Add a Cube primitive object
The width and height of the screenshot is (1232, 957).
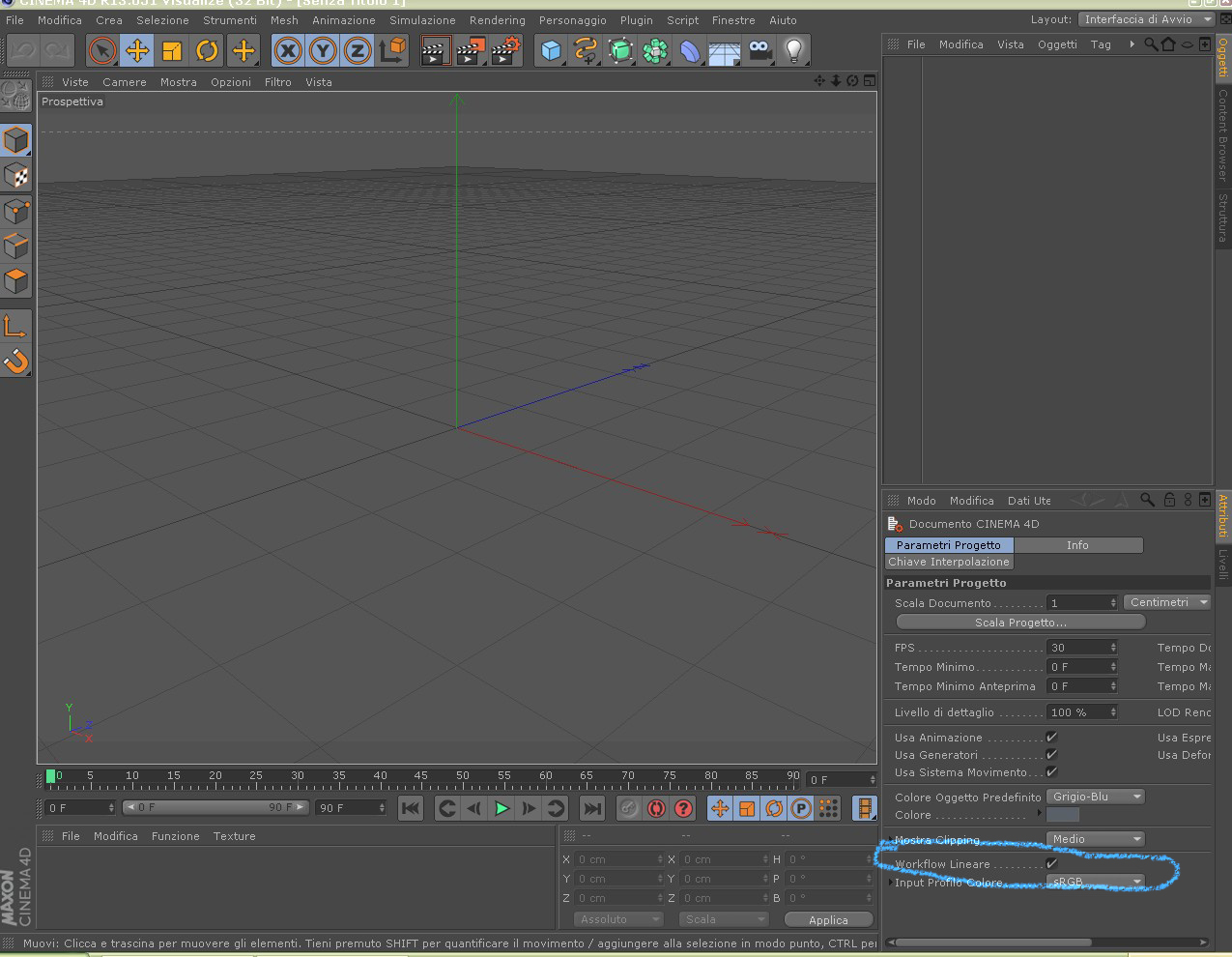coord(551,50)
